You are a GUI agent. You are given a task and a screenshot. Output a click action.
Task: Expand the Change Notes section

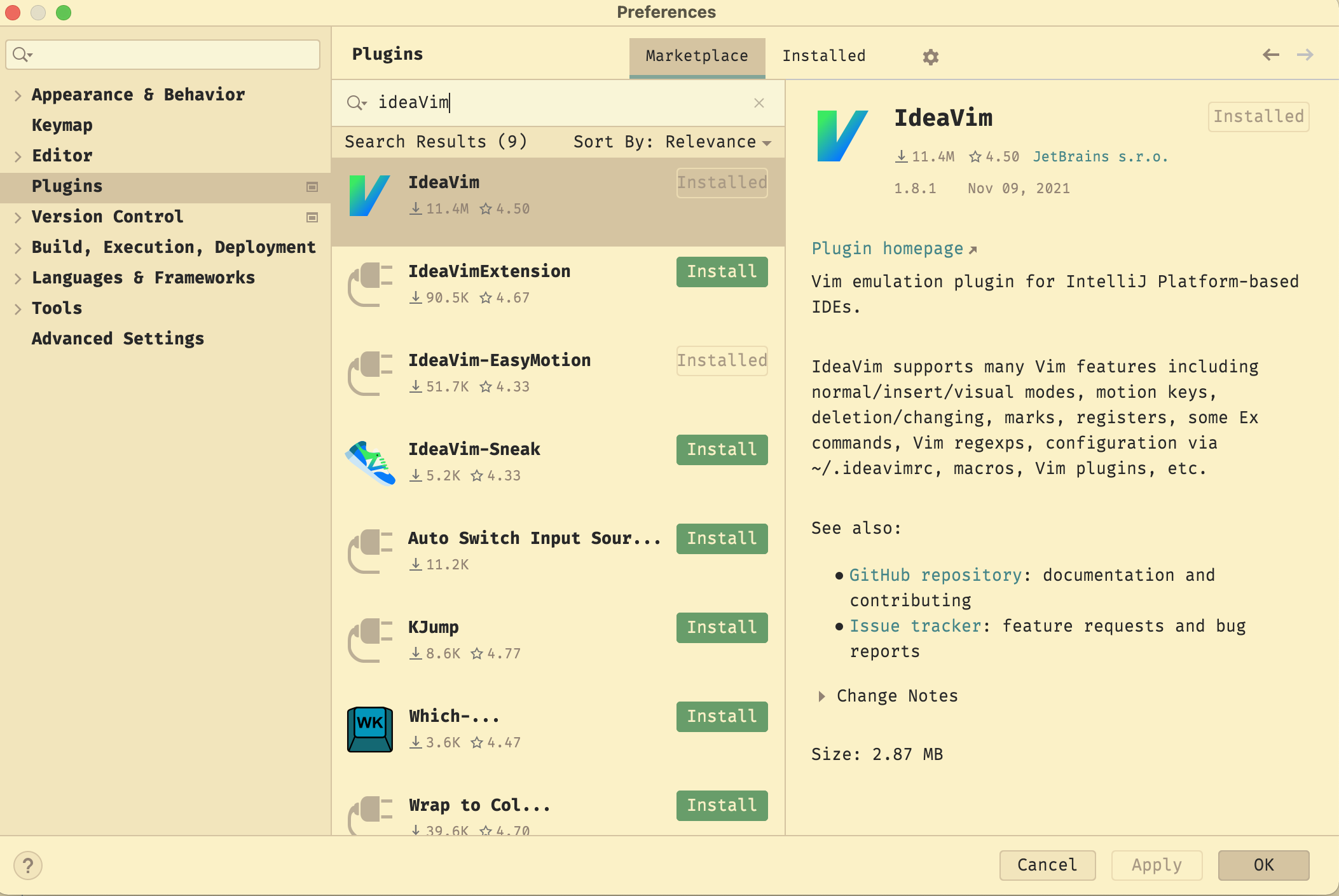tap(821, 696)
